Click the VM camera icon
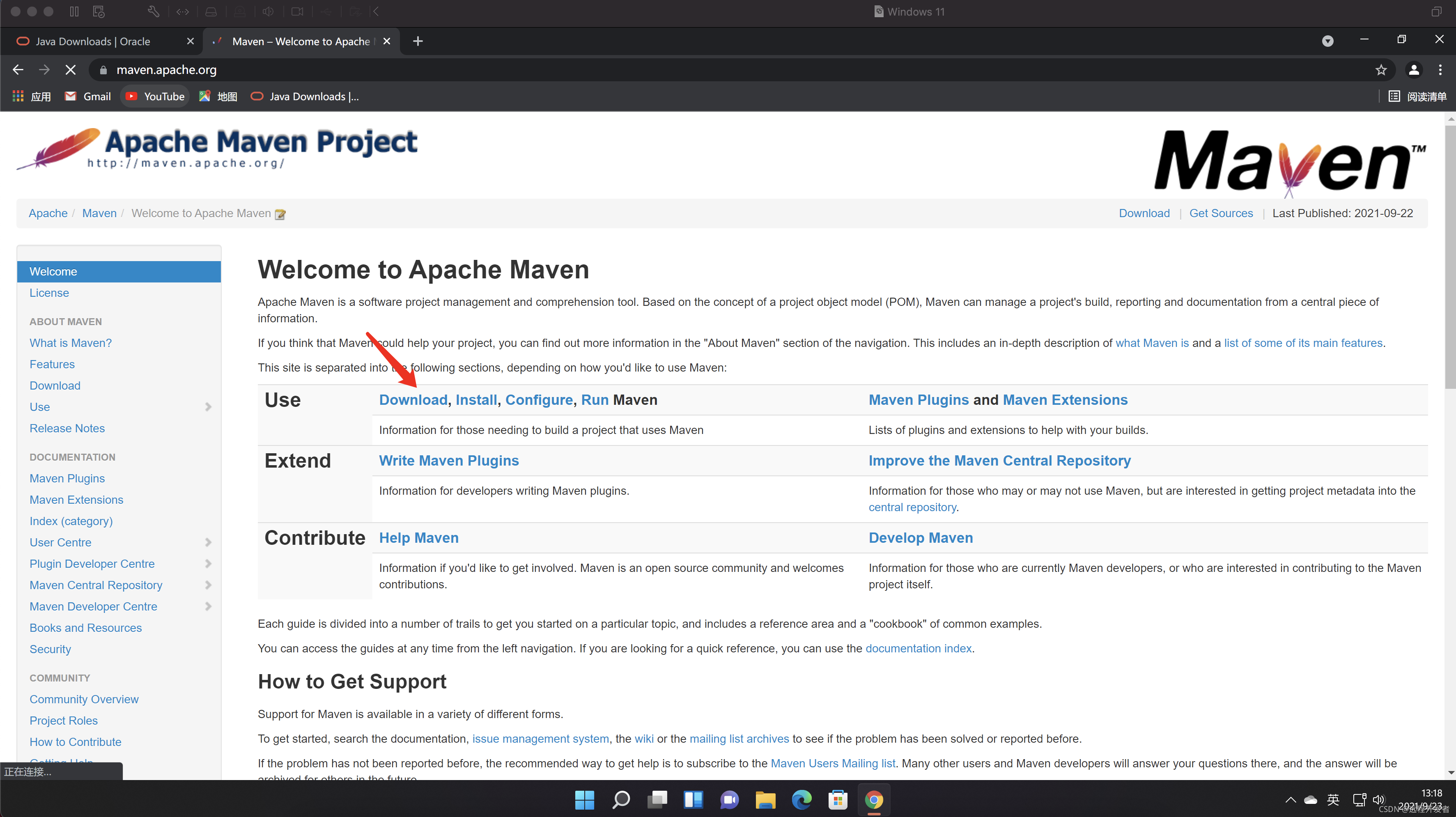1456x817 pixels. click(x=297, y=11)
